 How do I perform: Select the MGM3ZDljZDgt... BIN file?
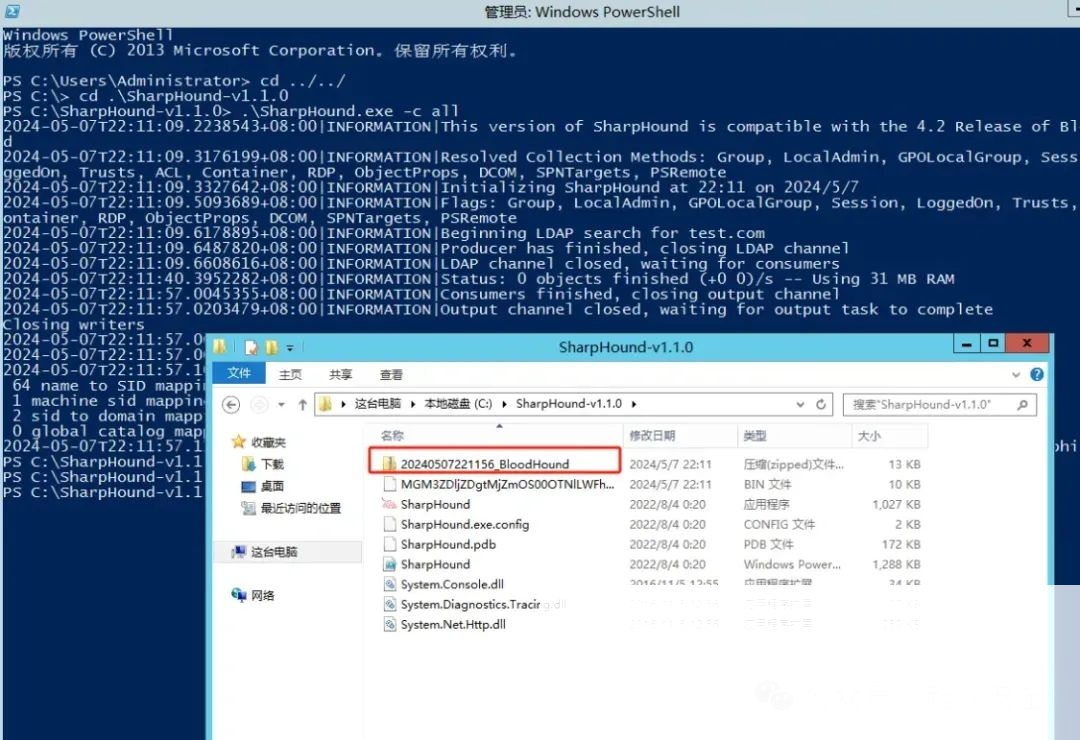(x=508, y=484)
